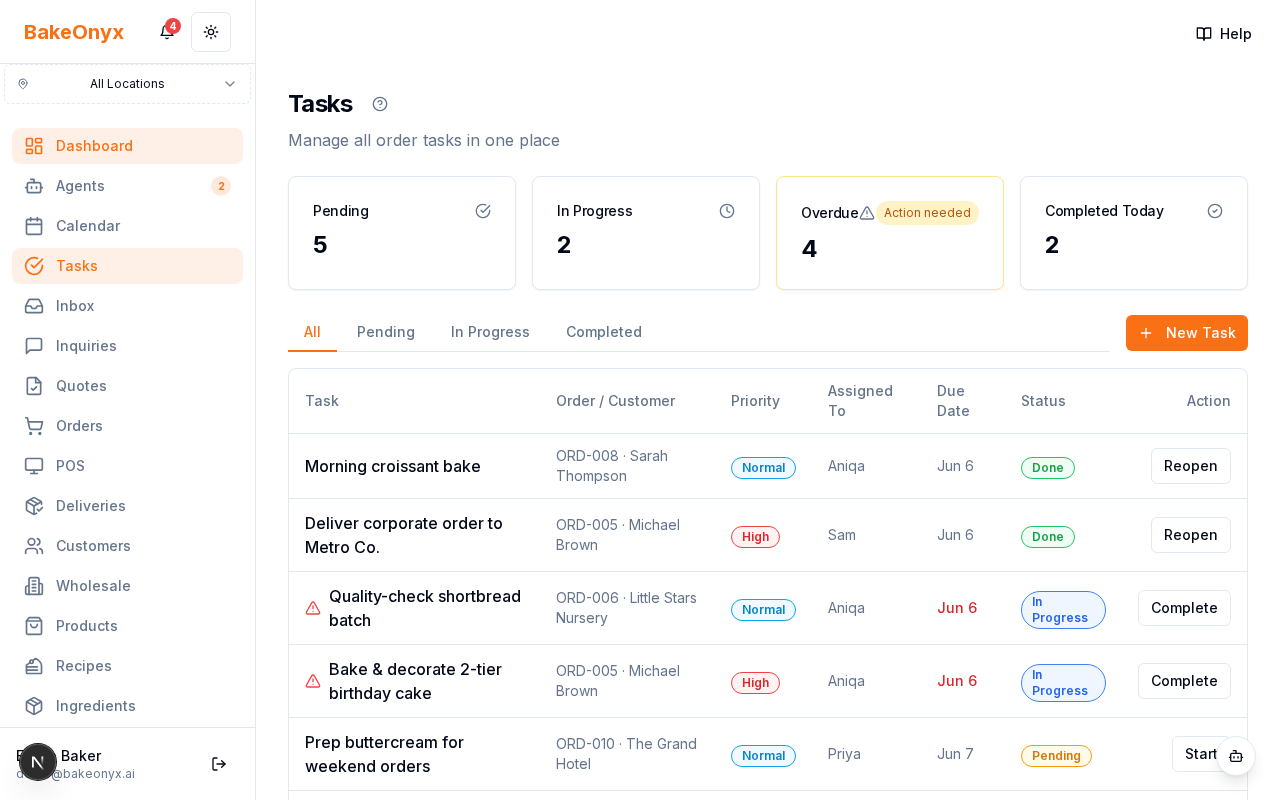Click the BakeOnyx logo
The image size is (1280, 800).
74,32
